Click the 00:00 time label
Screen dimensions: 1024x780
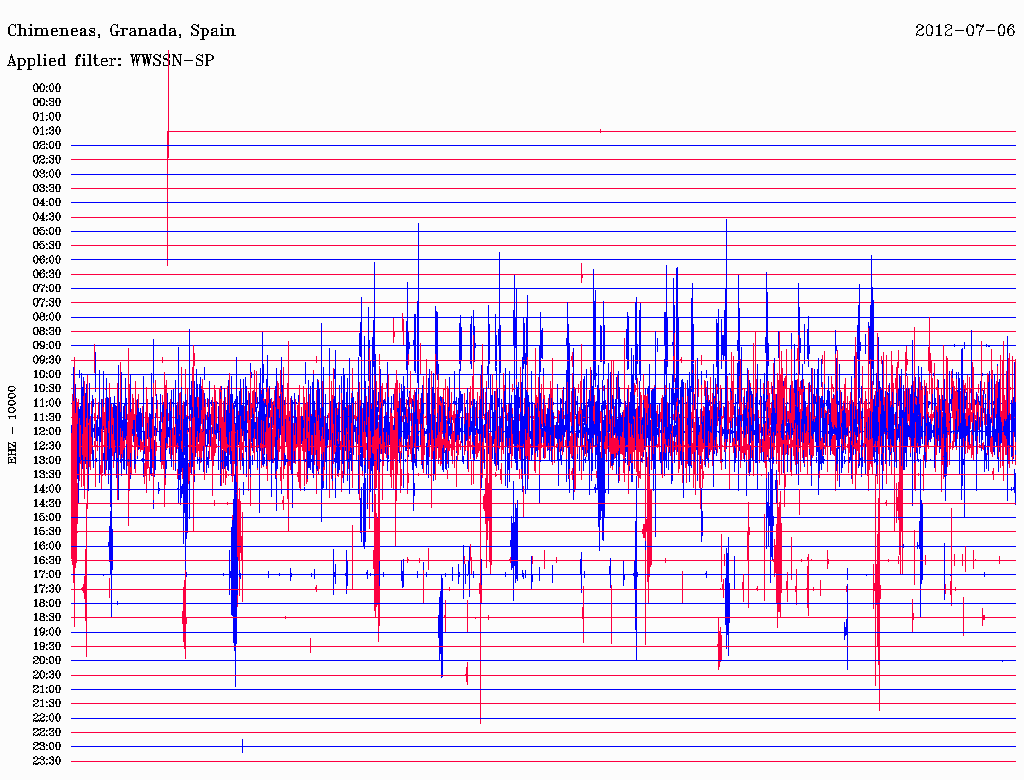(47, 88)
